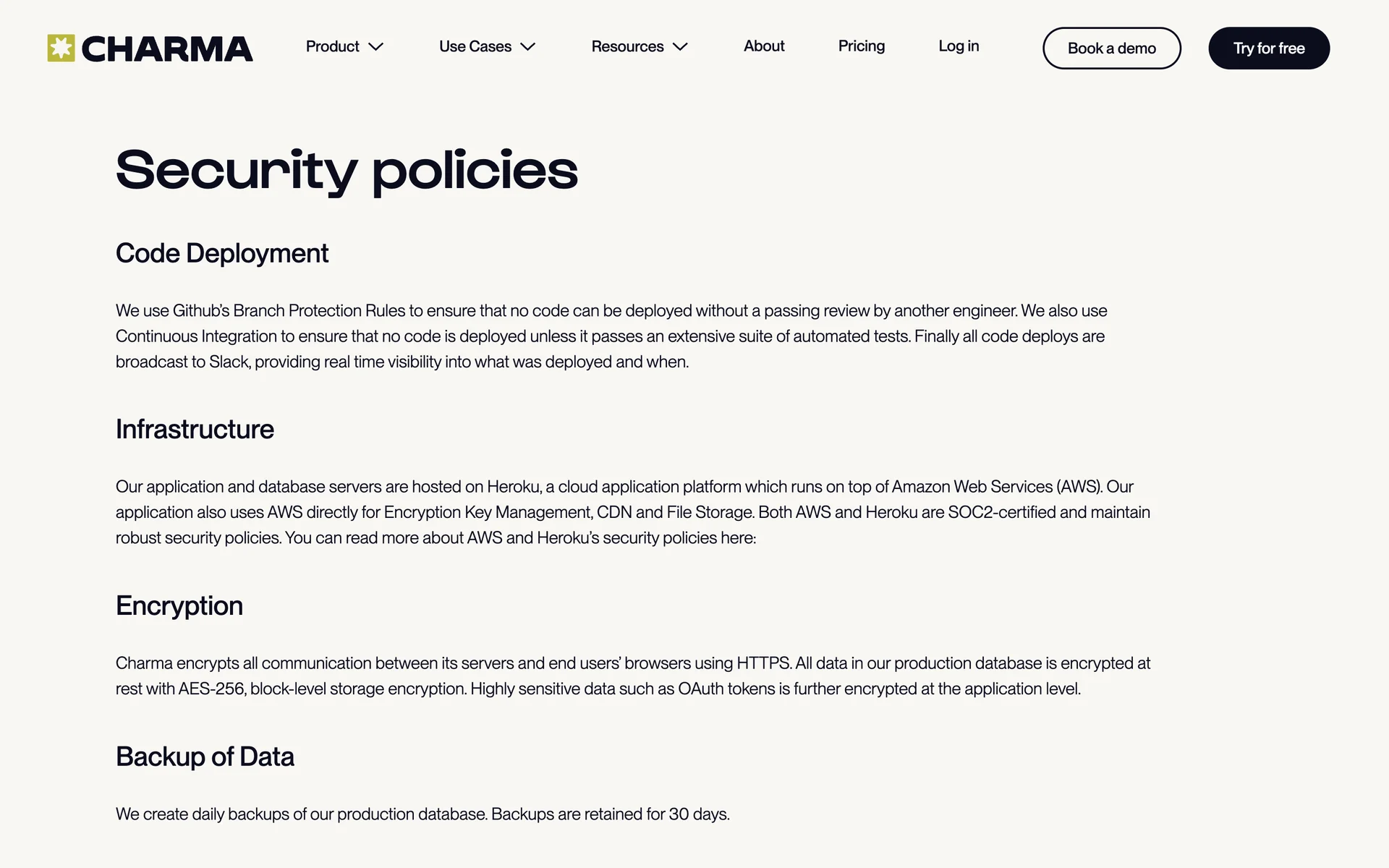Expand the chevron next to Product
Image resolution: width=1389 pixels, height=868 pixels.
pos(376,47)
